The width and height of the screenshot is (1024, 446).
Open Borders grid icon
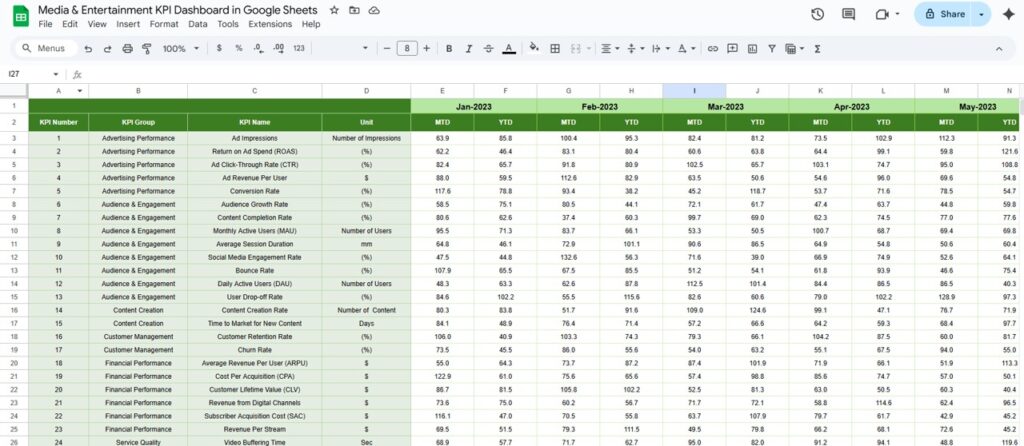coord(555,48)
